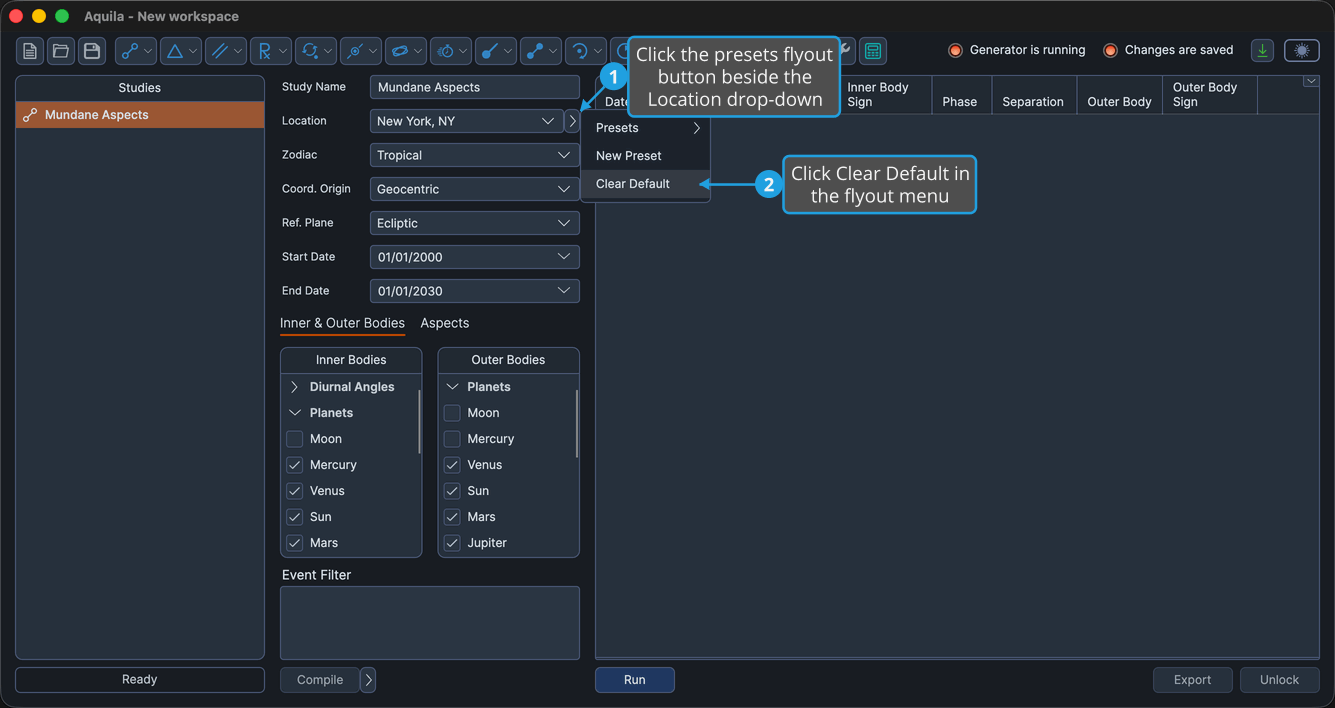This screenshot has width=1335, height=708.
Task: Choose New Preset from the flyout menu
Action: point(646,156)
